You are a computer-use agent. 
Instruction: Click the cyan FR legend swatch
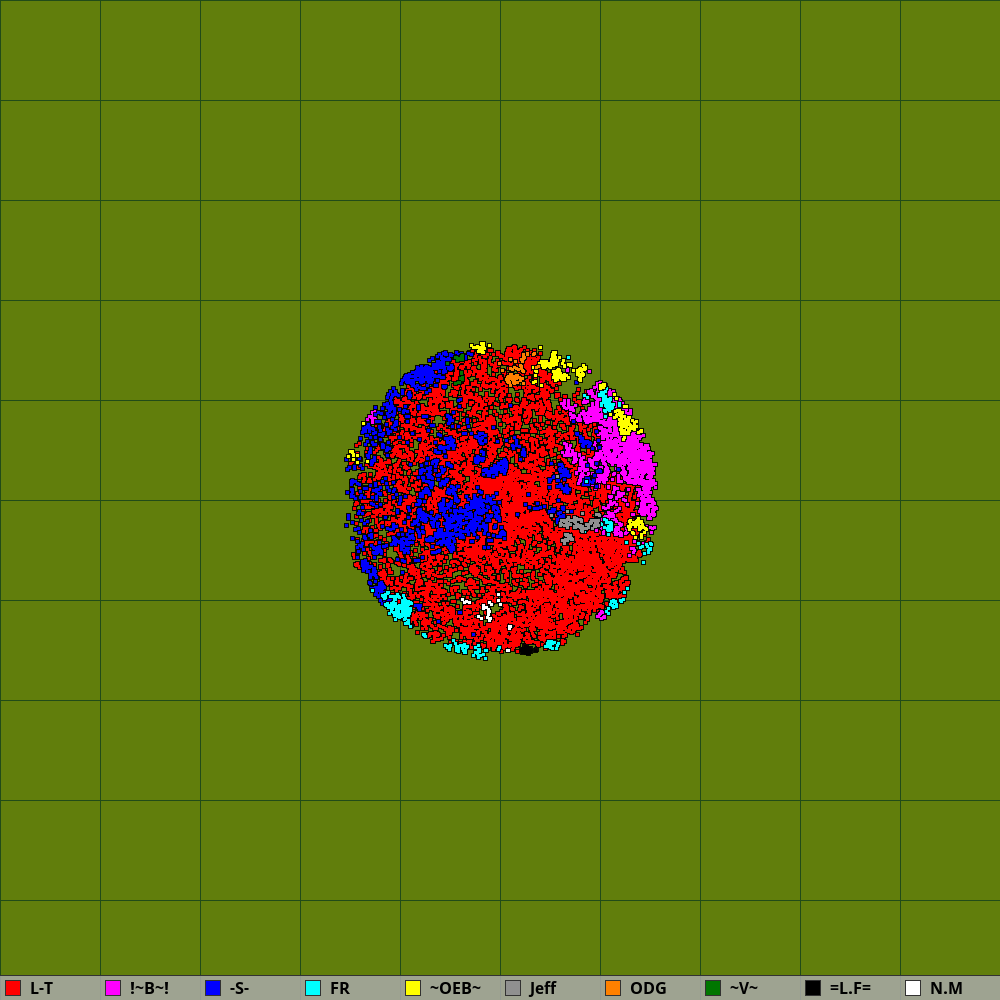[313, 988]
